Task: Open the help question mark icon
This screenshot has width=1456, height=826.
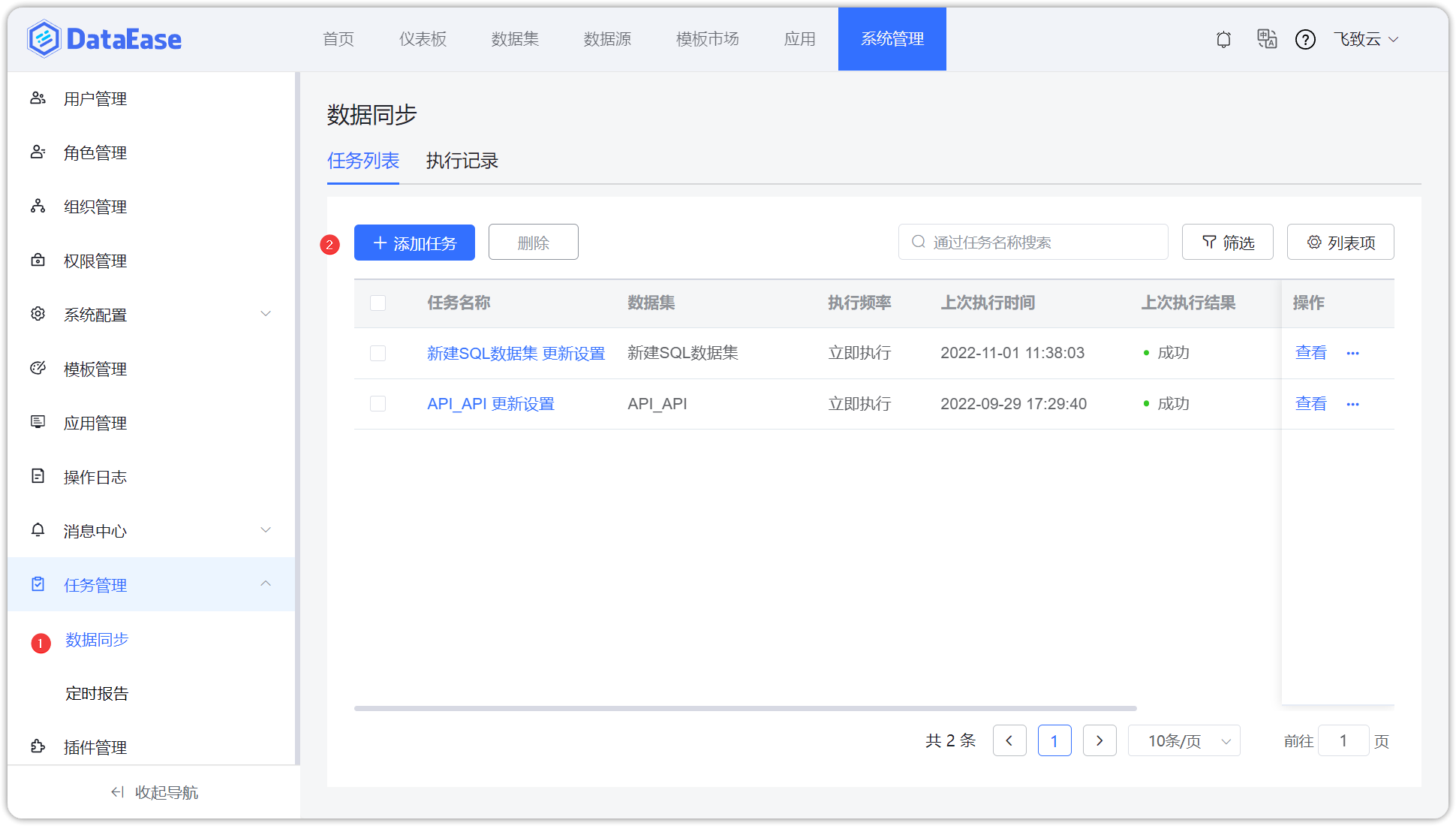Action: [x=1306, y=39]
